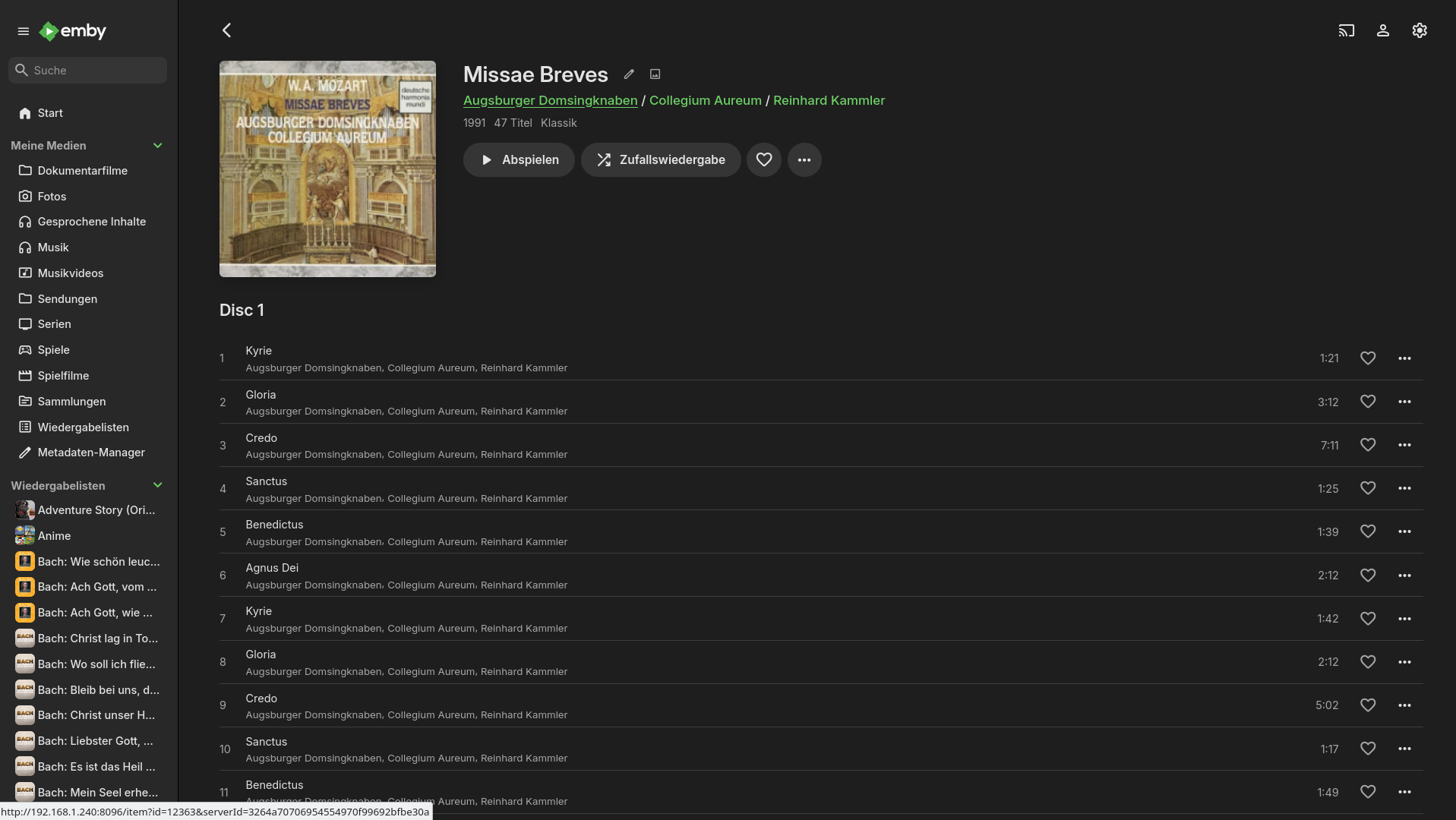Play track 9 Credo
Viewport: 1456px width, 820px height.
point(821,706)
